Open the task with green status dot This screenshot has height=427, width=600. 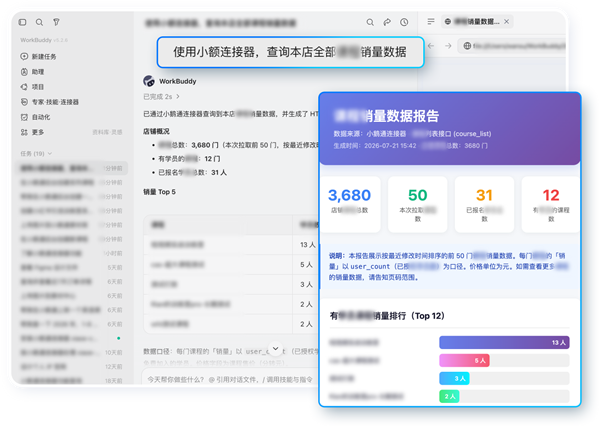(x=71, y=338)
